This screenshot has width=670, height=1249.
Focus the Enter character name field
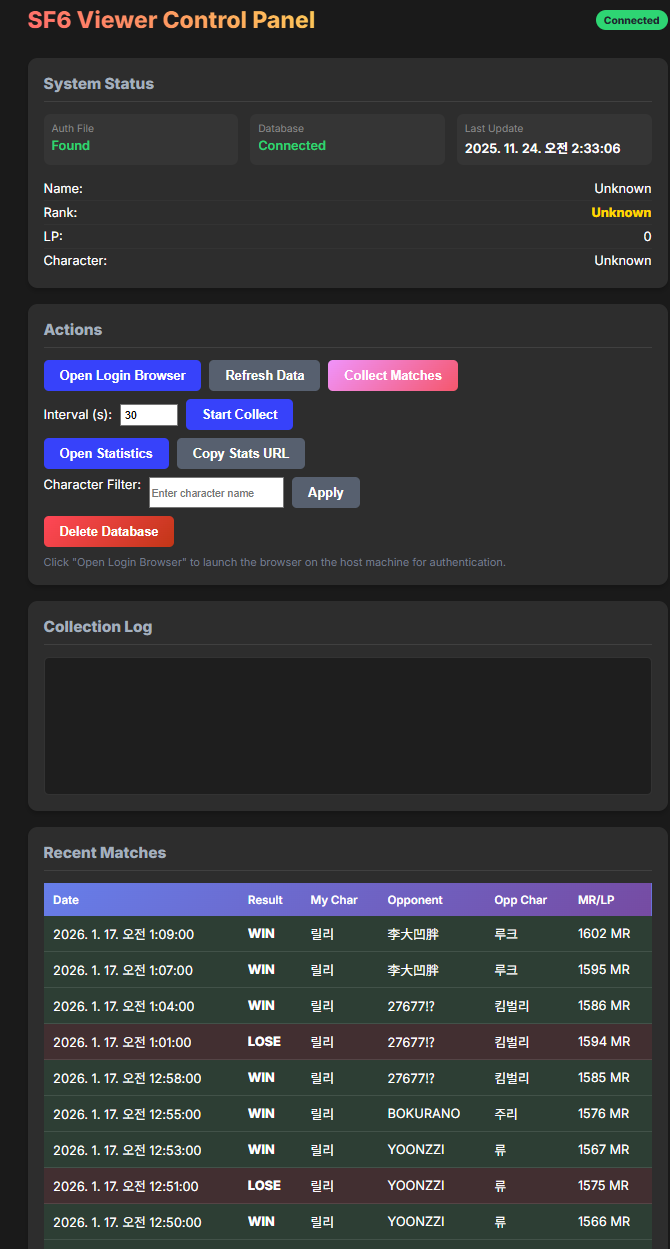pos(216,492)
